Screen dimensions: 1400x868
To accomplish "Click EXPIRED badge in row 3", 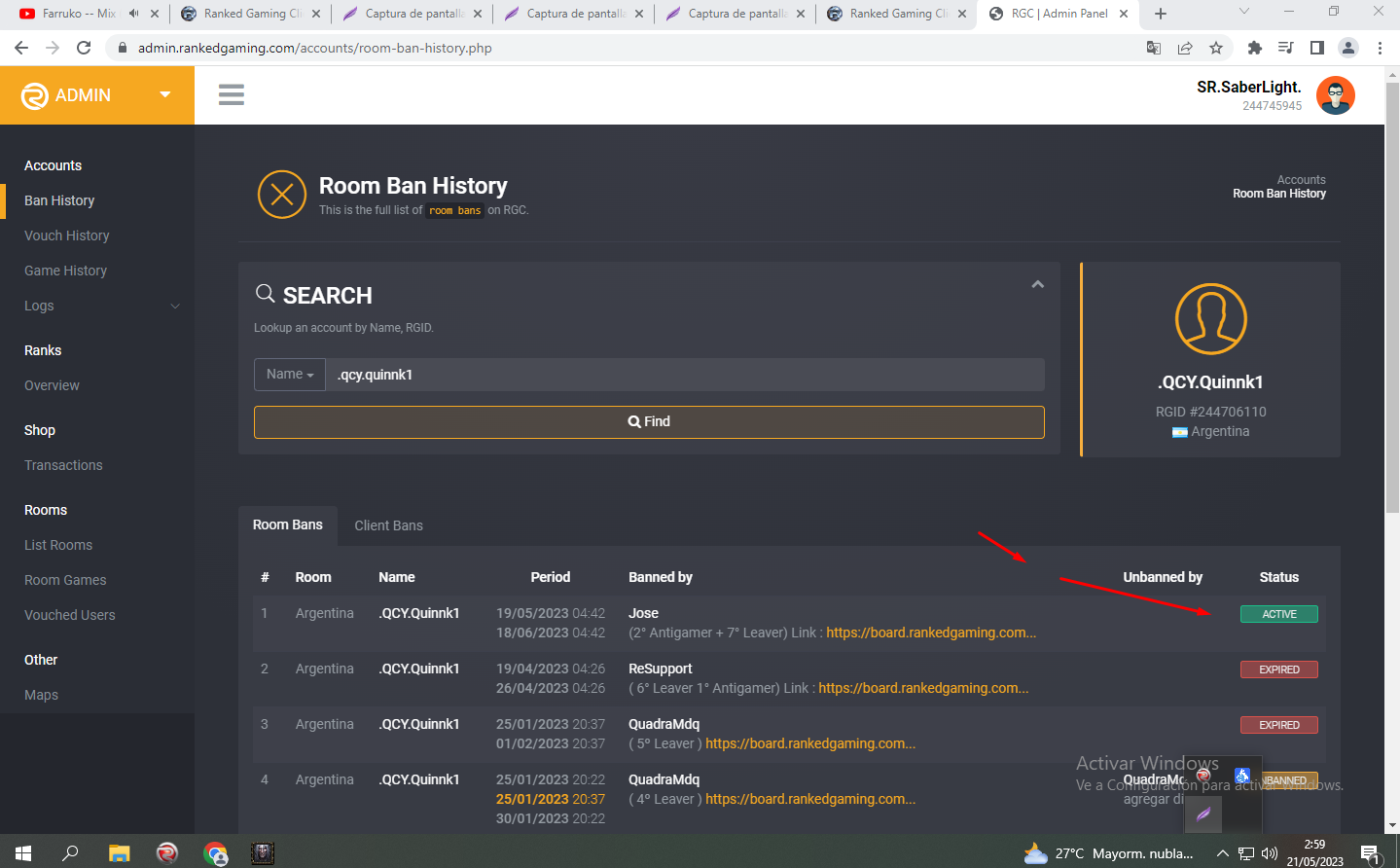I will pyautogui.click(x=1279, y=725).
